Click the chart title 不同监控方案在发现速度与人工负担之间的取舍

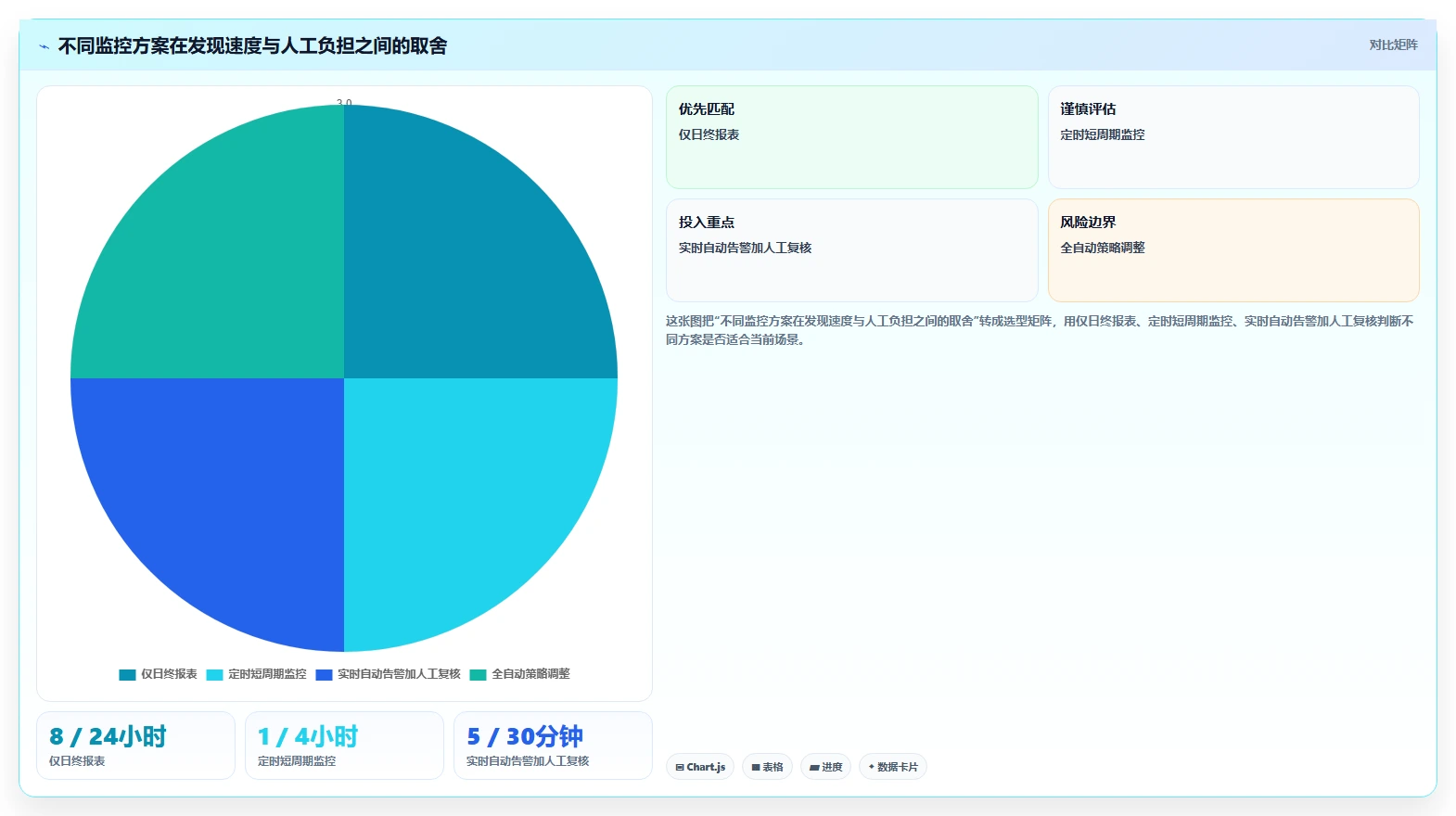click(x=252, y=46)
